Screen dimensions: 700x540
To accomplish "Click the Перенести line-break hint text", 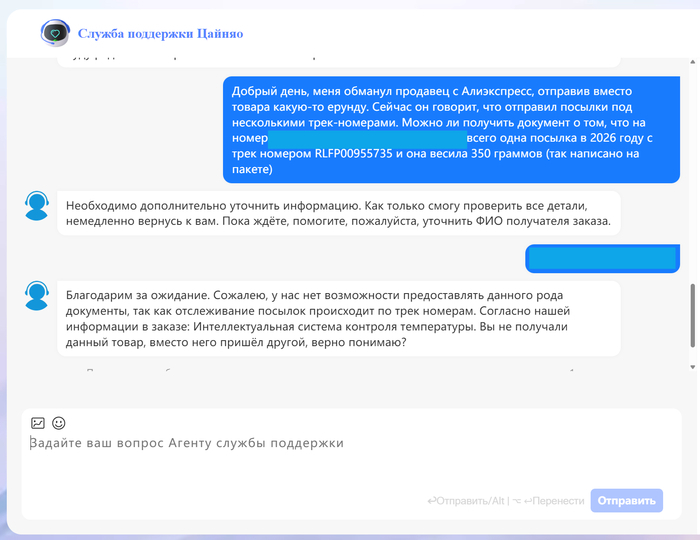I will click(x=548, y=500).
